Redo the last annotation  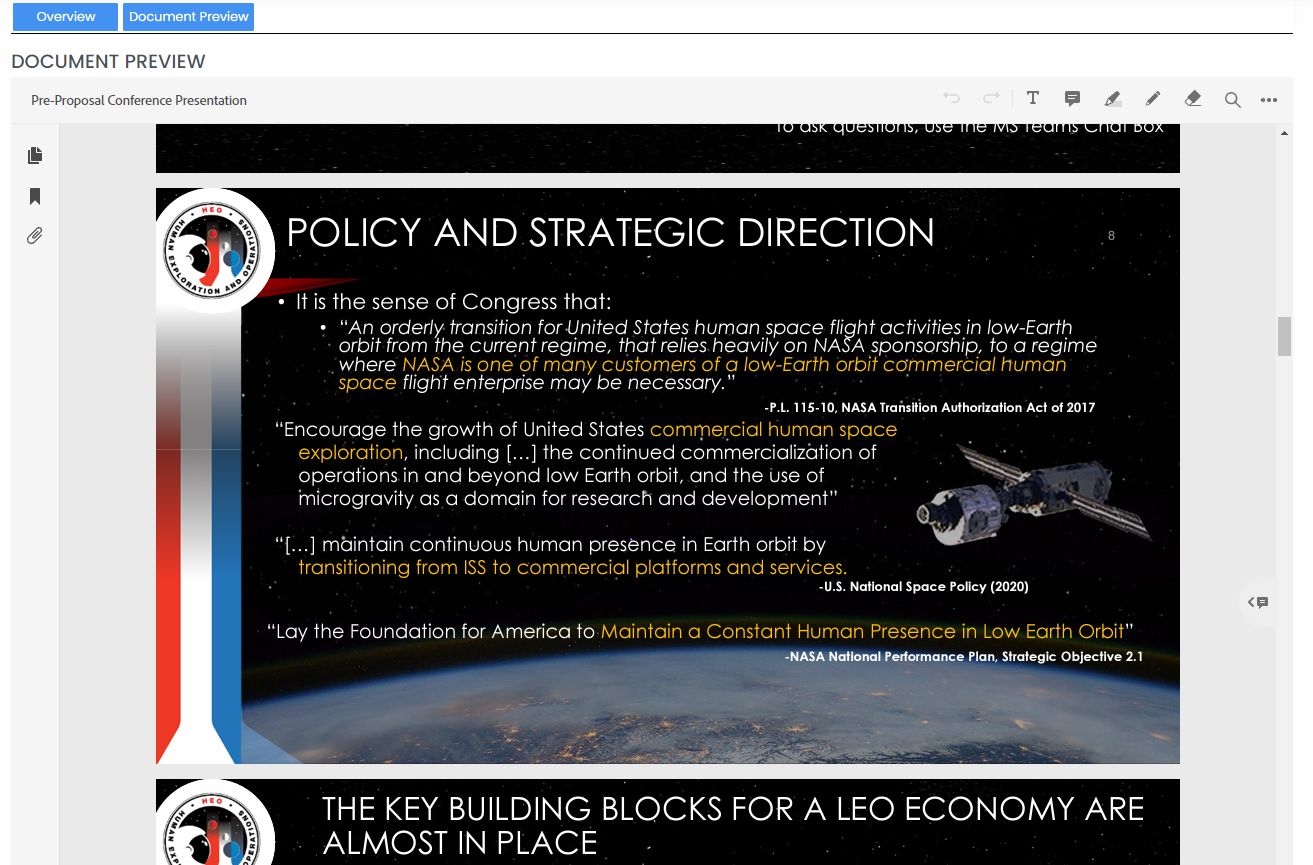tap(991, 98)
